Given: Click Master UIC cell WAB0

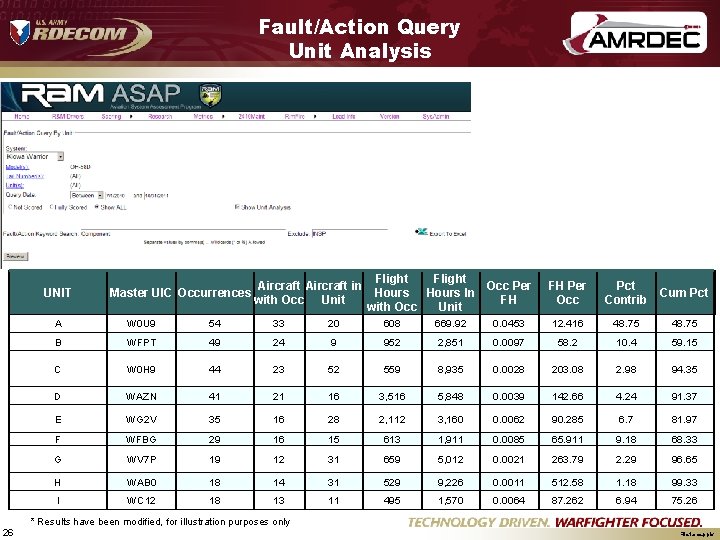Looking at the screenshot, I should (x=141, y=483).
